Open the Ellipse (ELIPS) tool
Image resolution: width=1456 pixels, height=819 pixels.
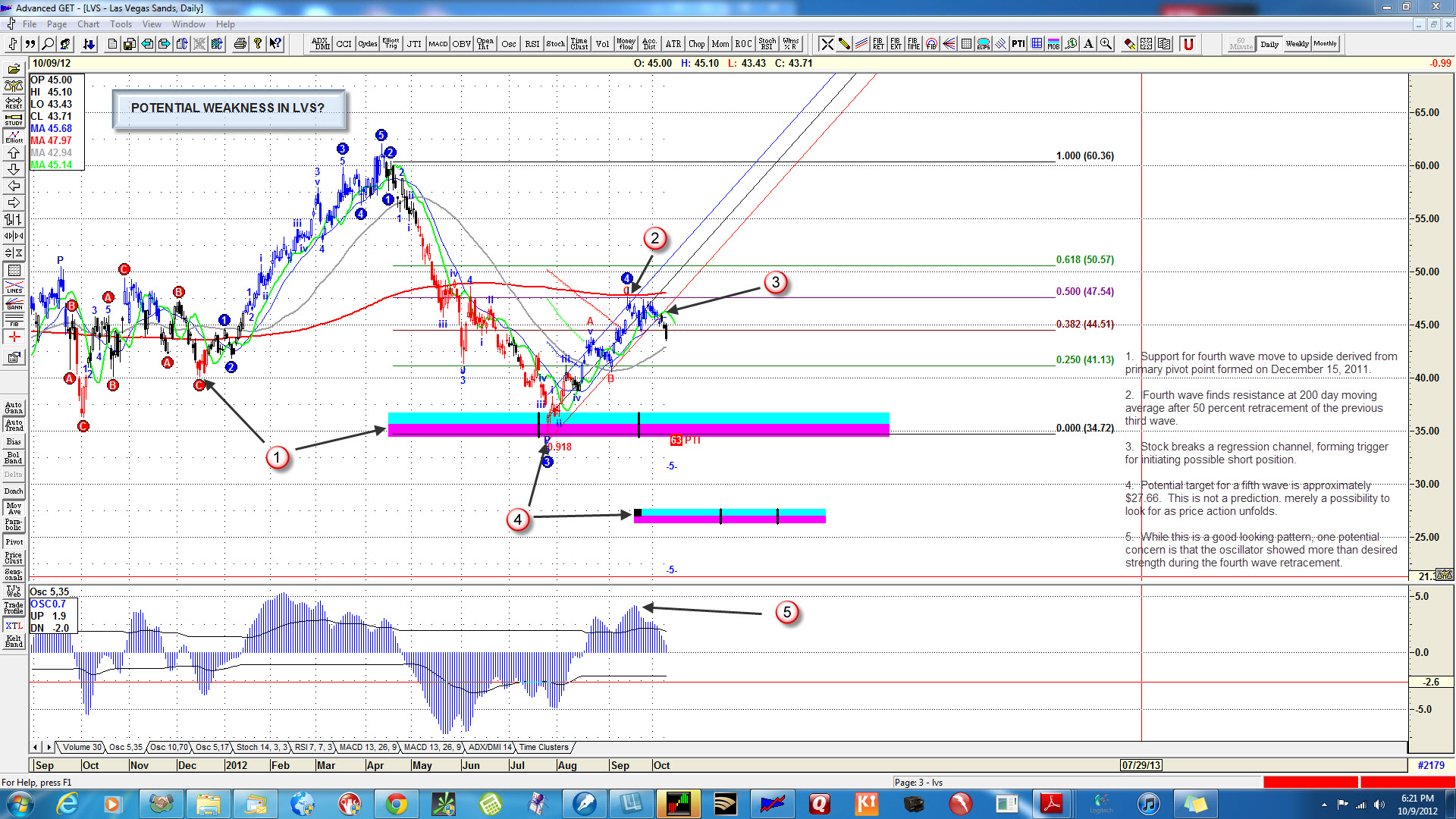pyautogui.click(x=984, y=44)
